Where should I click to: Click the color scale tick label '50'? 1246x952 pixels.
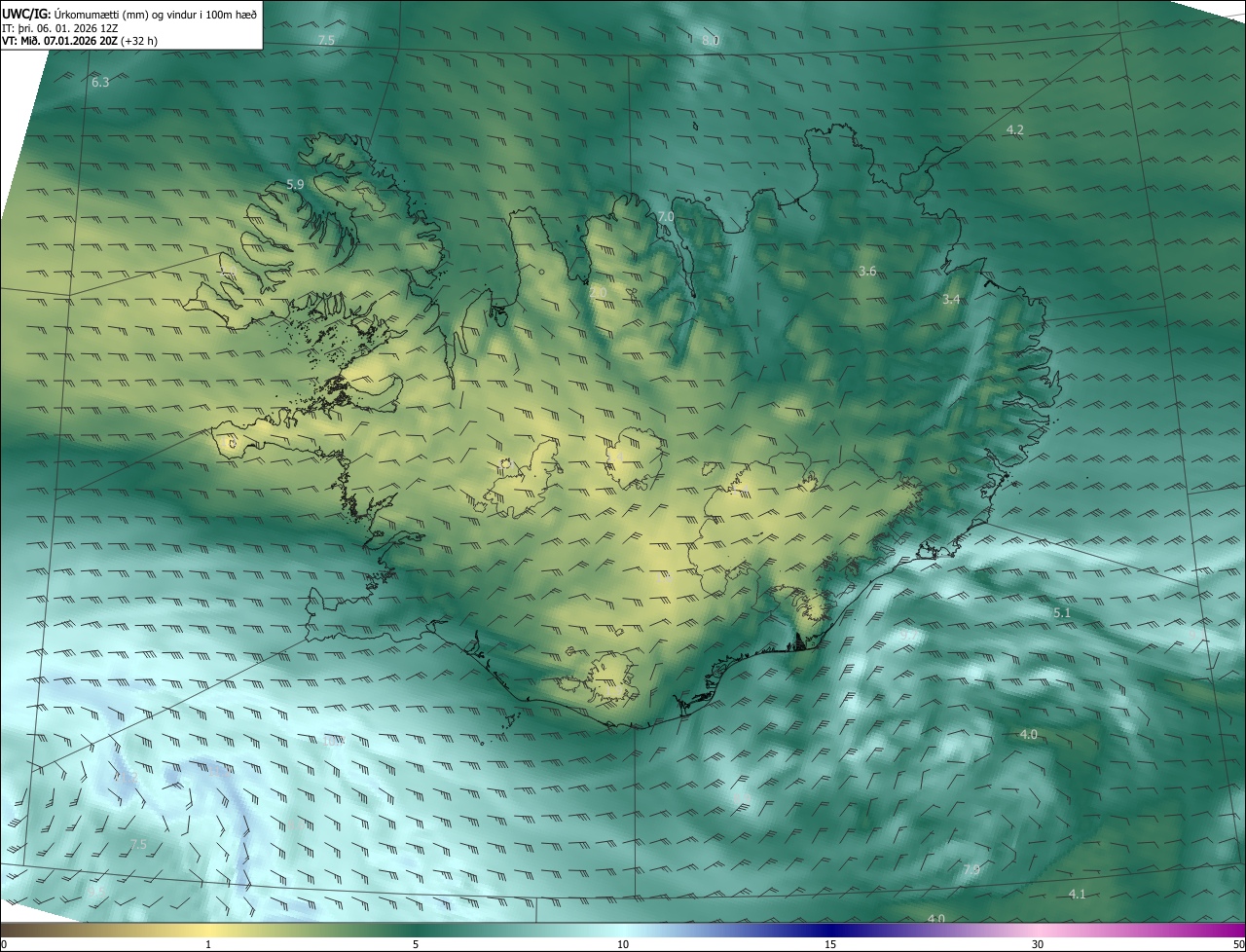[1238, 944]
